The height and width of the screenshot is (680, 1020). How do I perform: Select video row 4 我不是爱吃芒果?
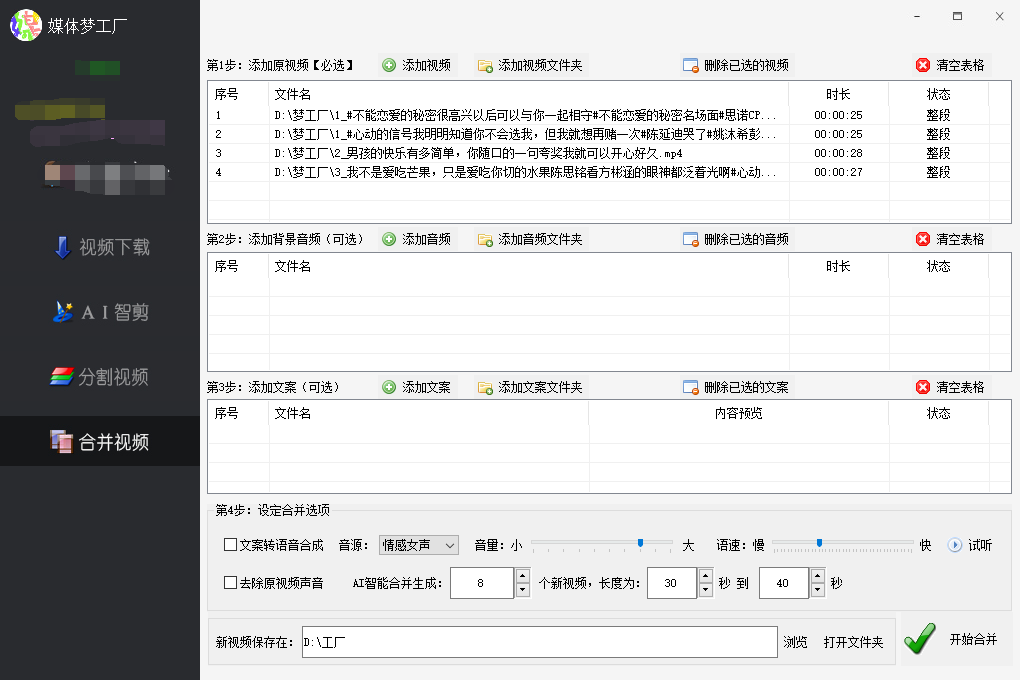point(609,172)
